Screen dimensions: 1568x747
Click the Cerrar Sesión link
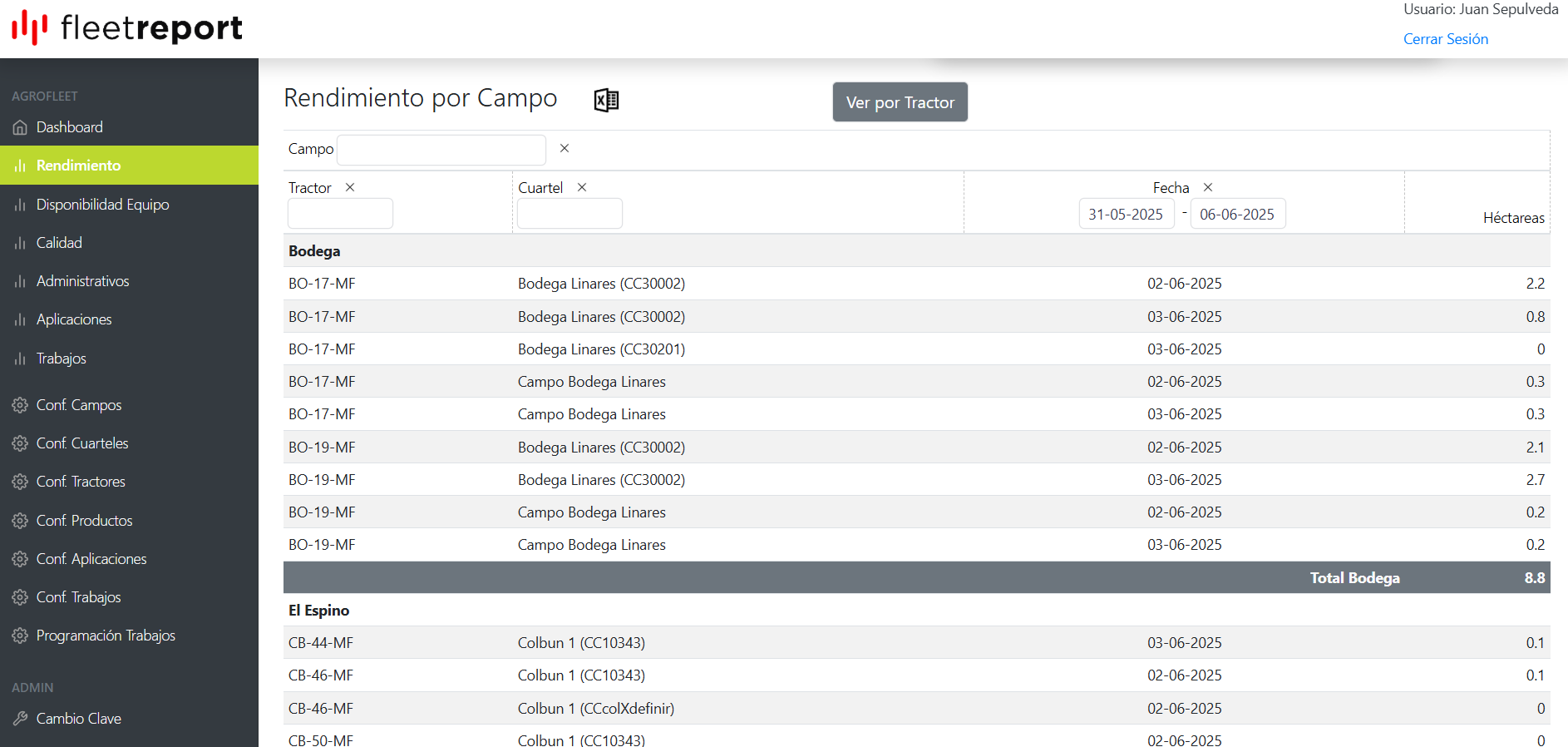coord(1445,39)
